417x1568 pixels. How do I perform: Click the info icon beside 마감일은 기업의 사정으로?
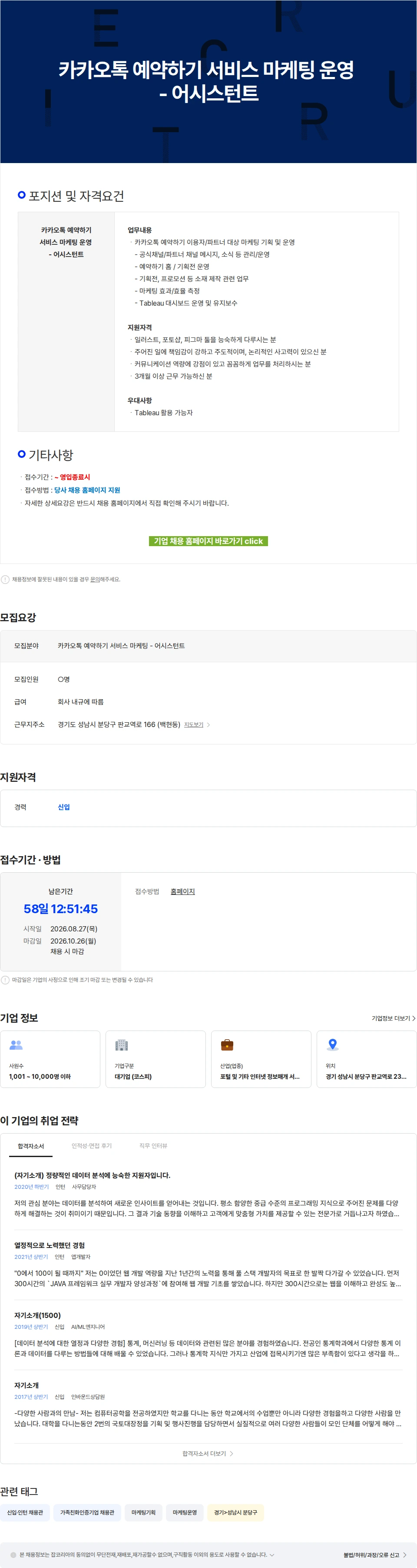(x=5, y=980)
